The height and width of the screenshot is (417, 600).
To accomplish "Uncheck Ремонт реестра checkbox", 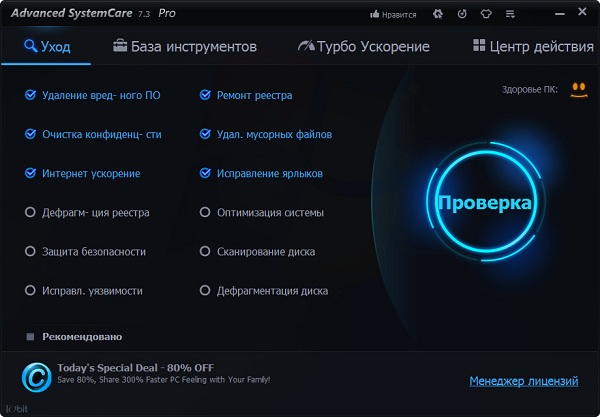I will (x=205, y=95).
